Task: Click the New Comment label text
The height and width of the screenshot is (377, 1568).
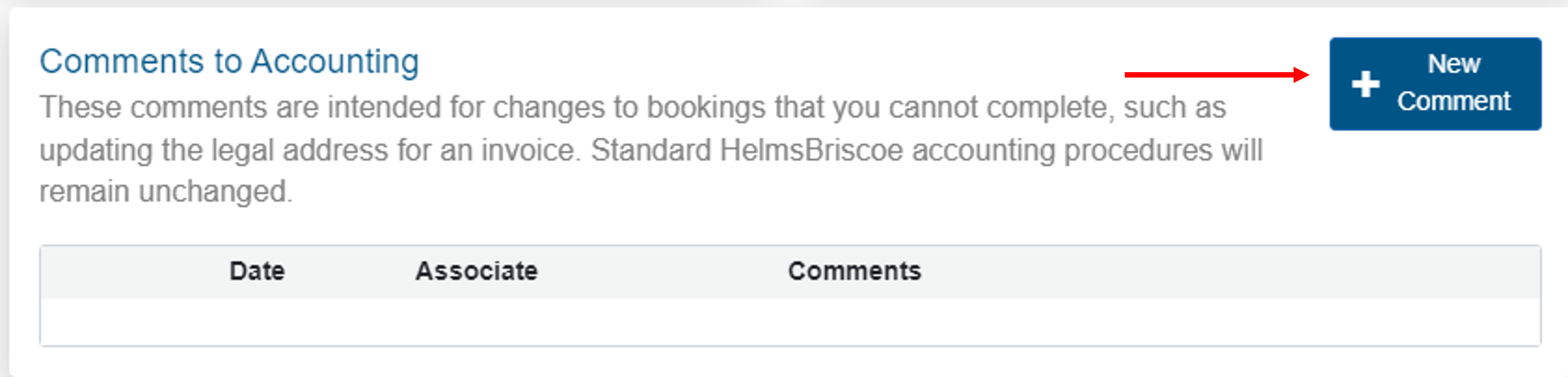Action: tap(1455, 82)
